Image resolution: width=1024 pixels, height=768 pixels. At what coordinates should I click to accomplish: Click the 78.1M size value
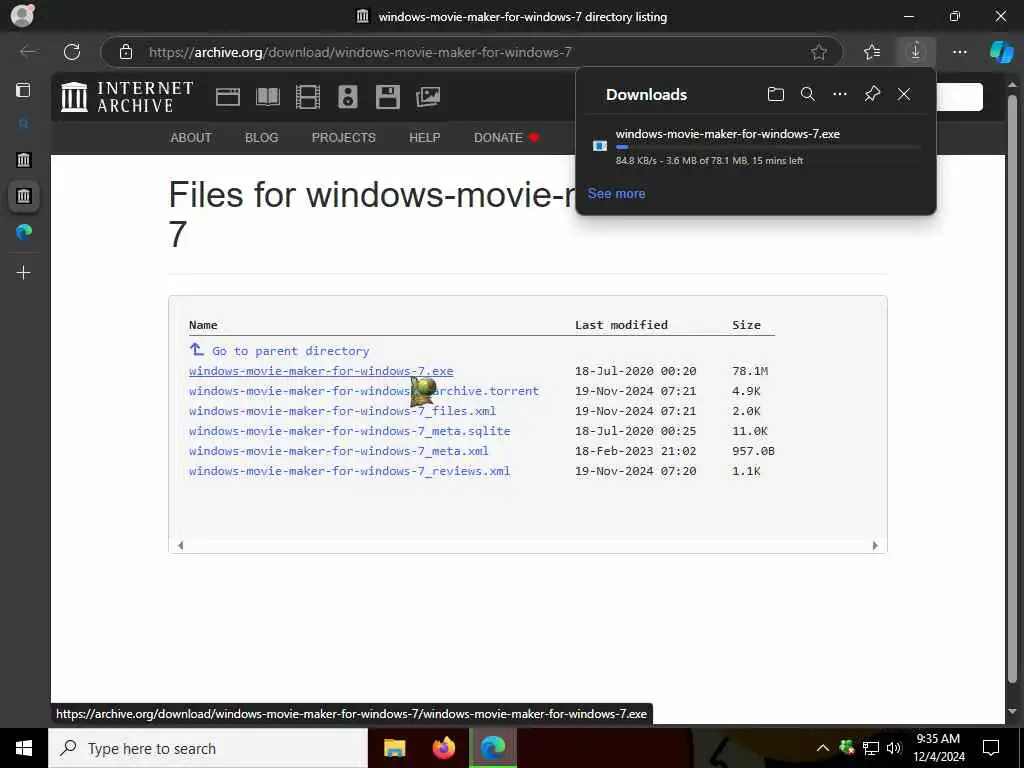[750, 371]
